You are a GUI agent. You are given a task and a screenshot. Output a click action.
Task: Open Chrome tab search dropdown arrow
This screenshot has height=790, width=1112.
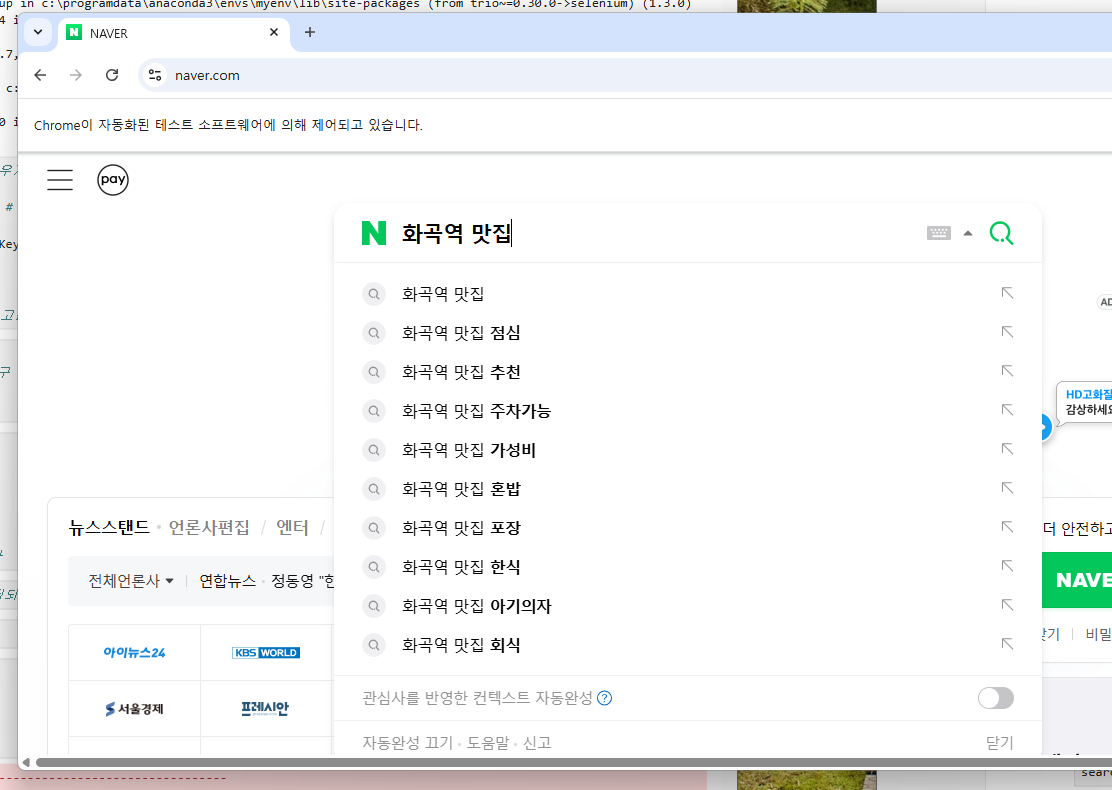[x=38, y=33]
